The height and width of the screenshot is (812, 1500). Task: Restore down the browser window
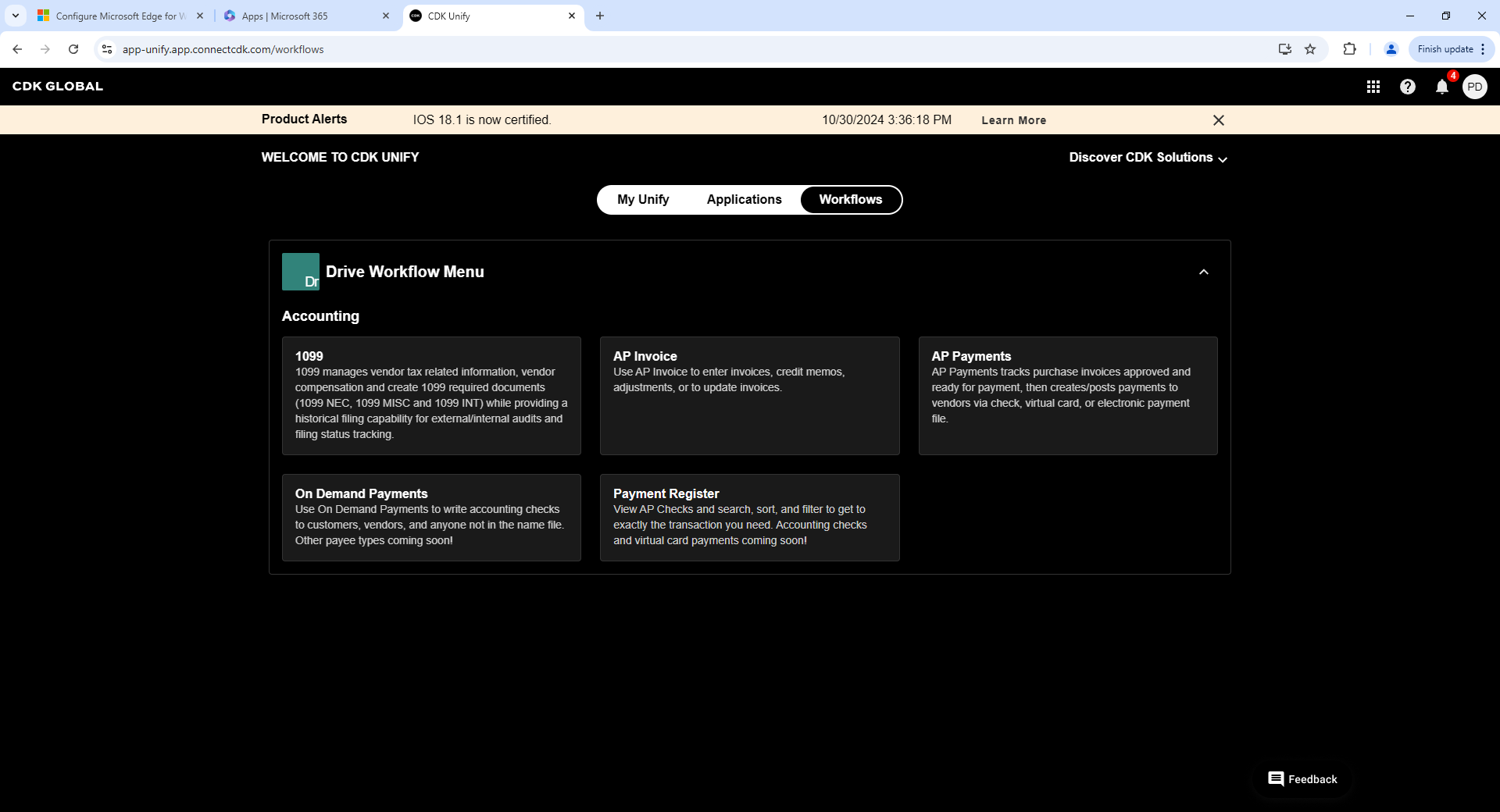(x=1446, y=16)
